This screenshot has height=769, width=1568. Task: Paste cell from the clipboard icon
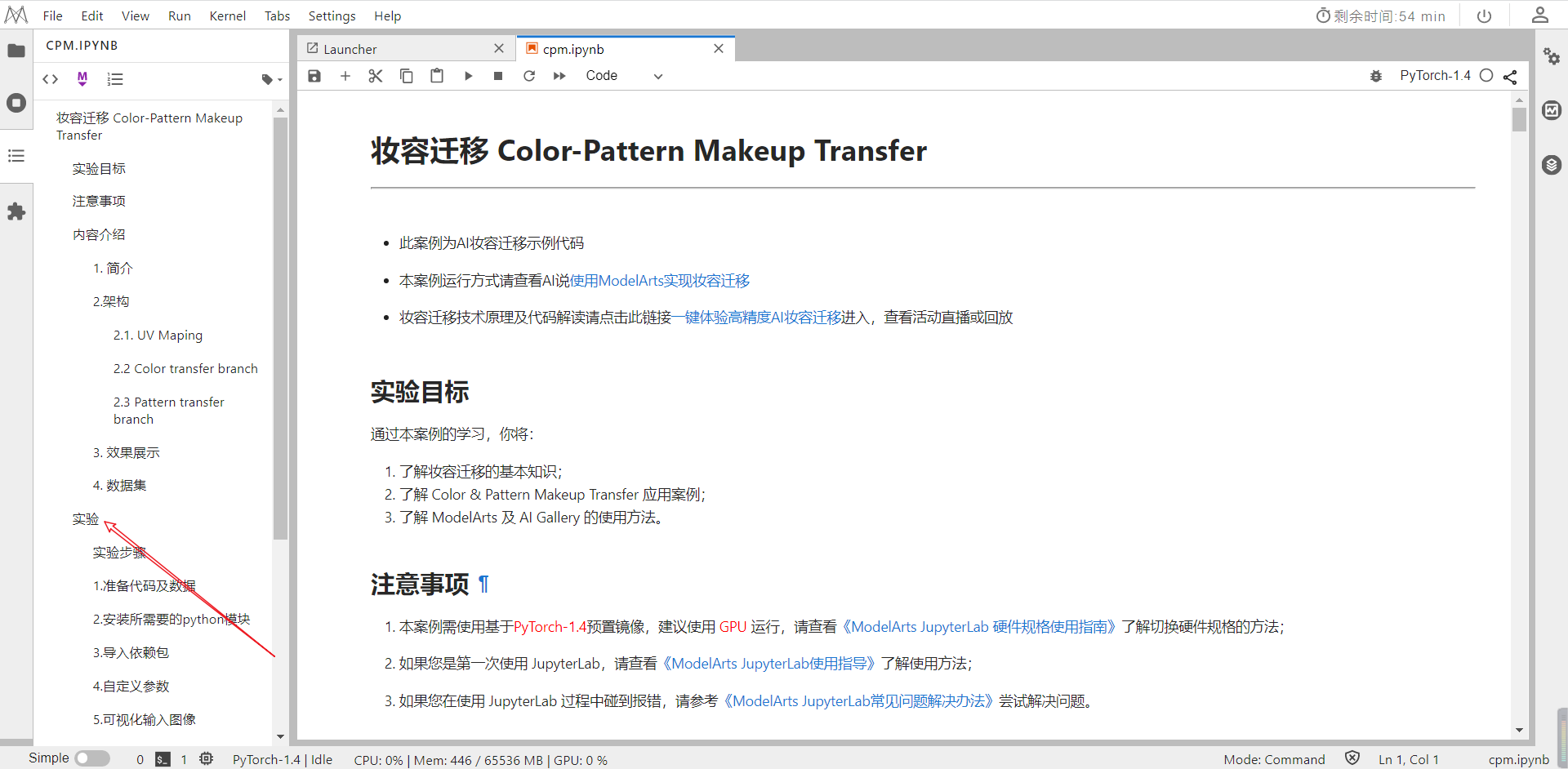(437, 76)
